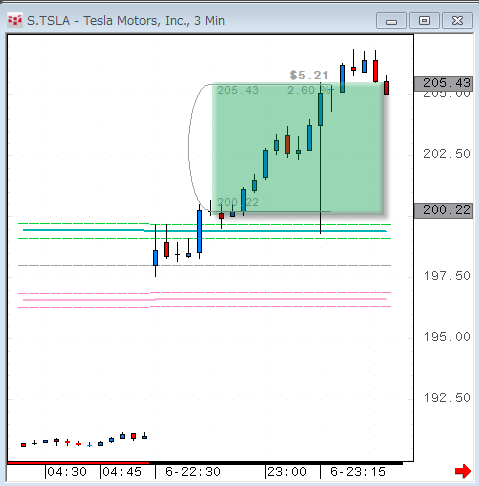Close the S.TSLA chart window

[x=457, y=21]
